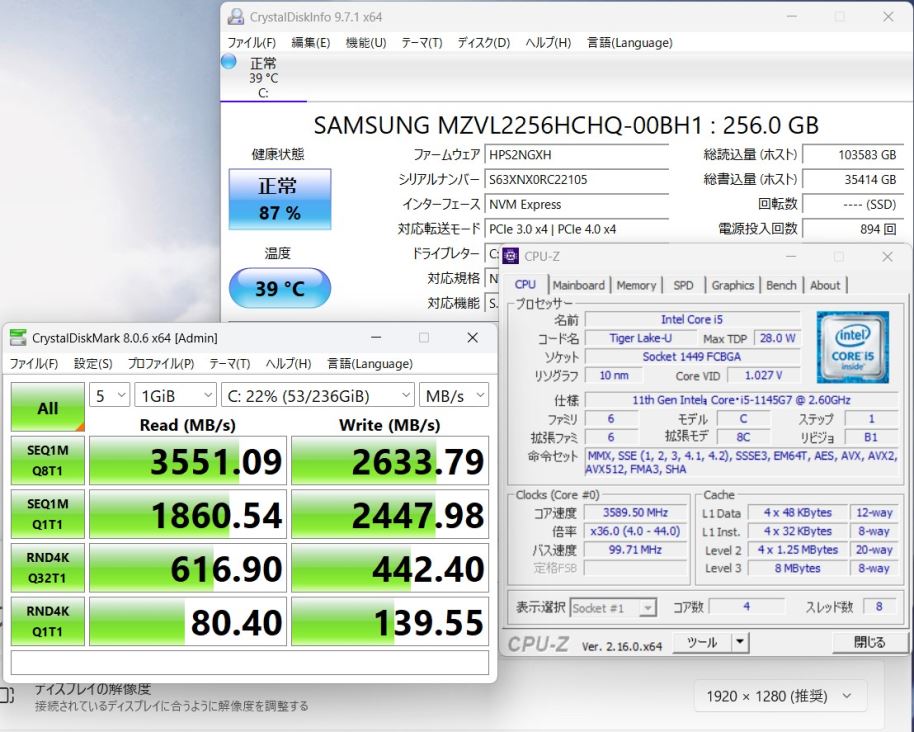Open 言語(Language) menu in CrystalDiskInfo

(630, 43)
